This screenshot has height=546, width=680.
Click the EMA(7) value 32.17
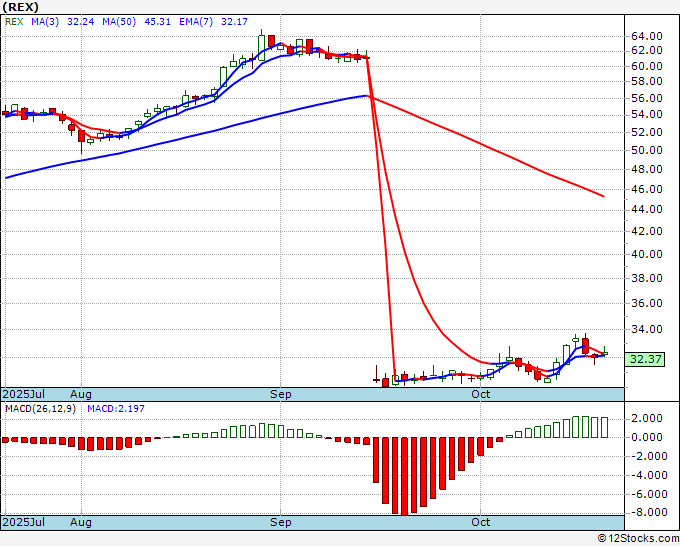[235, 22]
